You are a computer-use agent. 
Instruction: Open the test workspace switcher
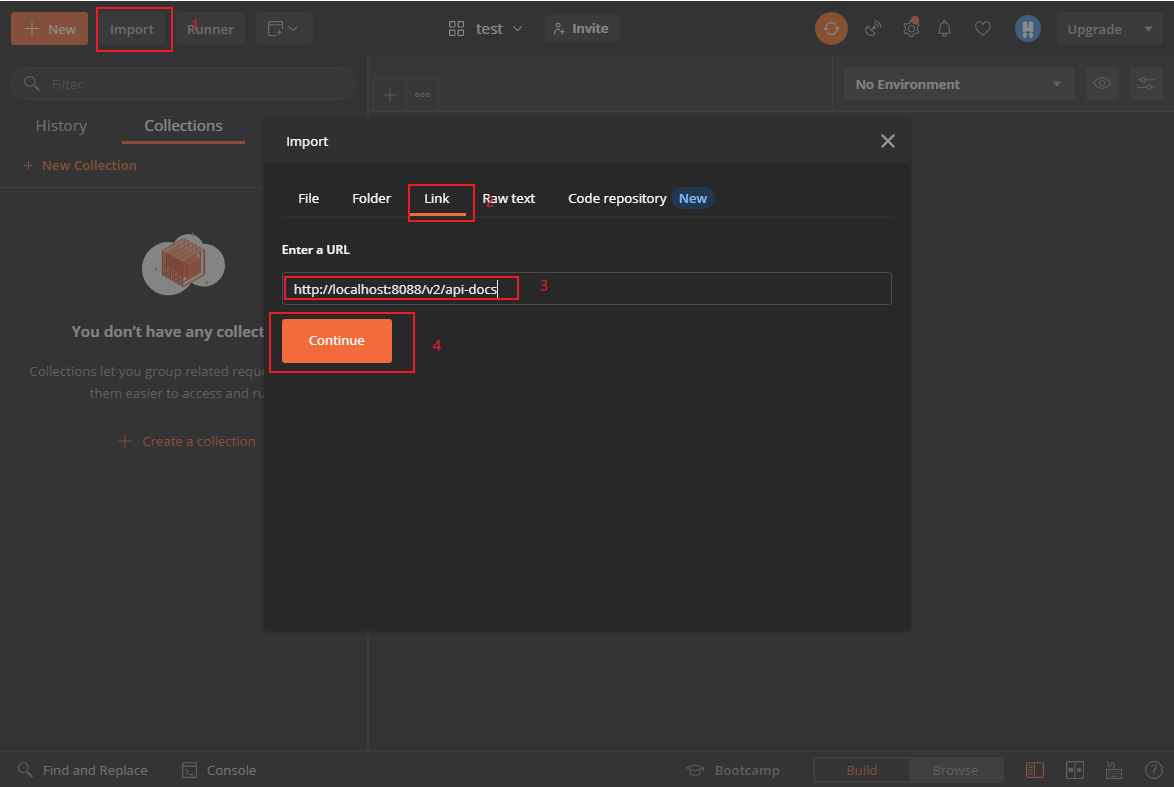point(485,29)
